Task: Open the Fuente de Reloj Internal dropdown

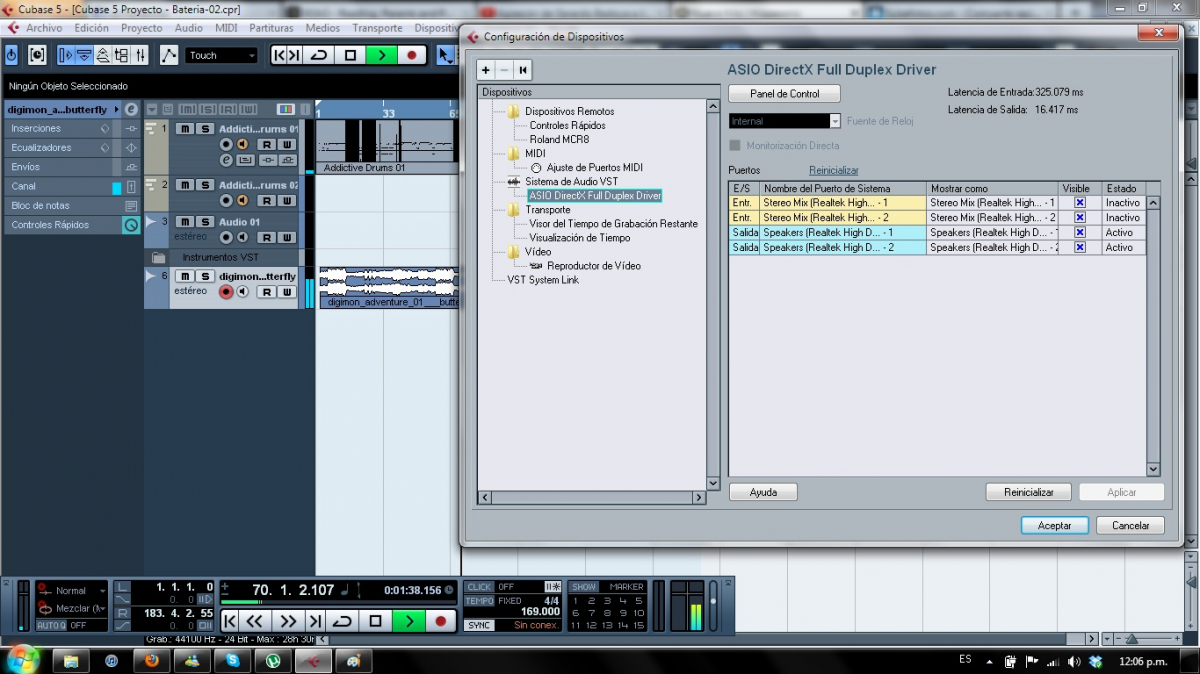Action: (785, 121)
